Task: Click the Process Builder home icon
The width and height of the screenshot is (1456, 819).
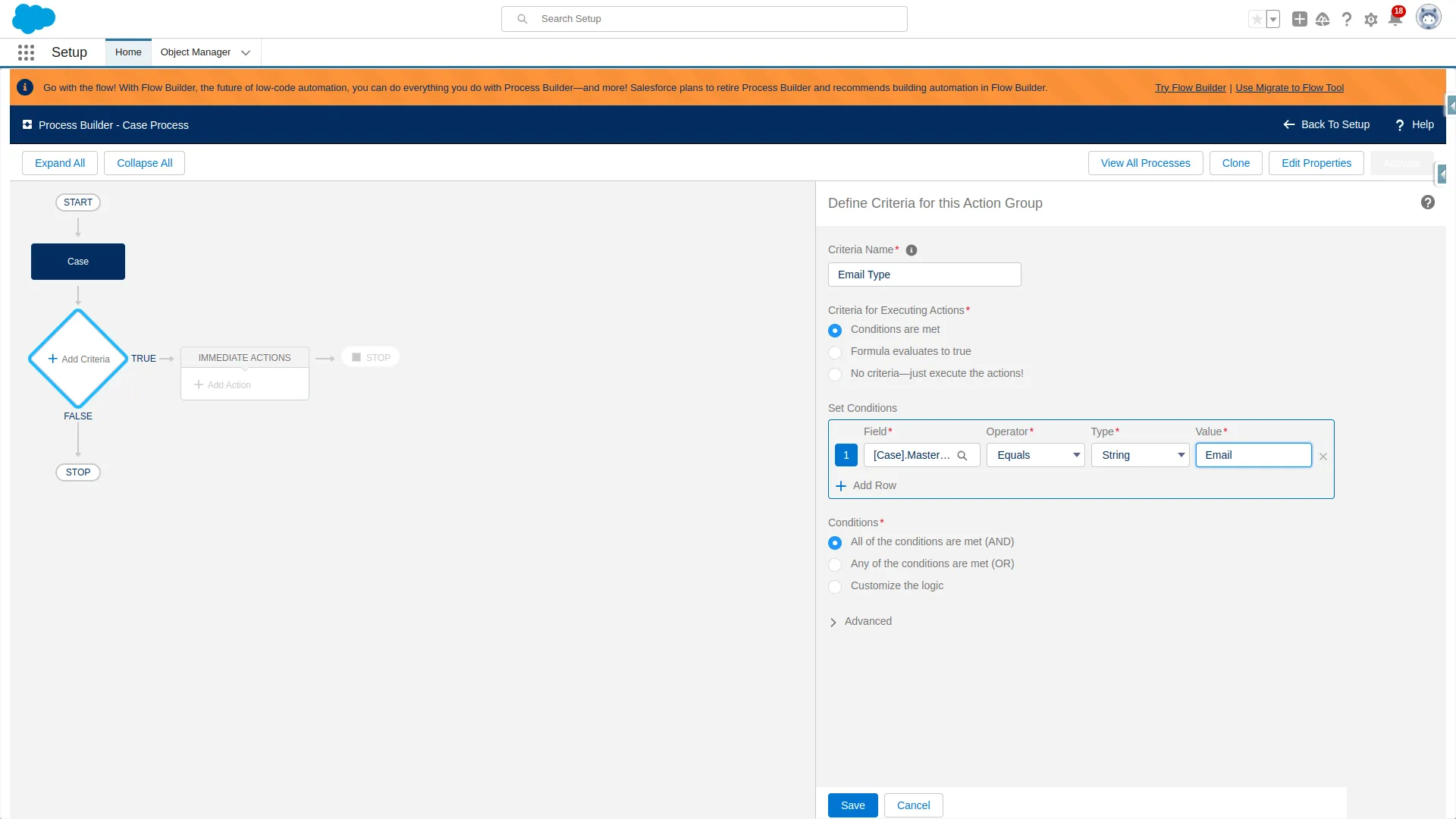Action: pyautogui.click(x=27, y=125)
